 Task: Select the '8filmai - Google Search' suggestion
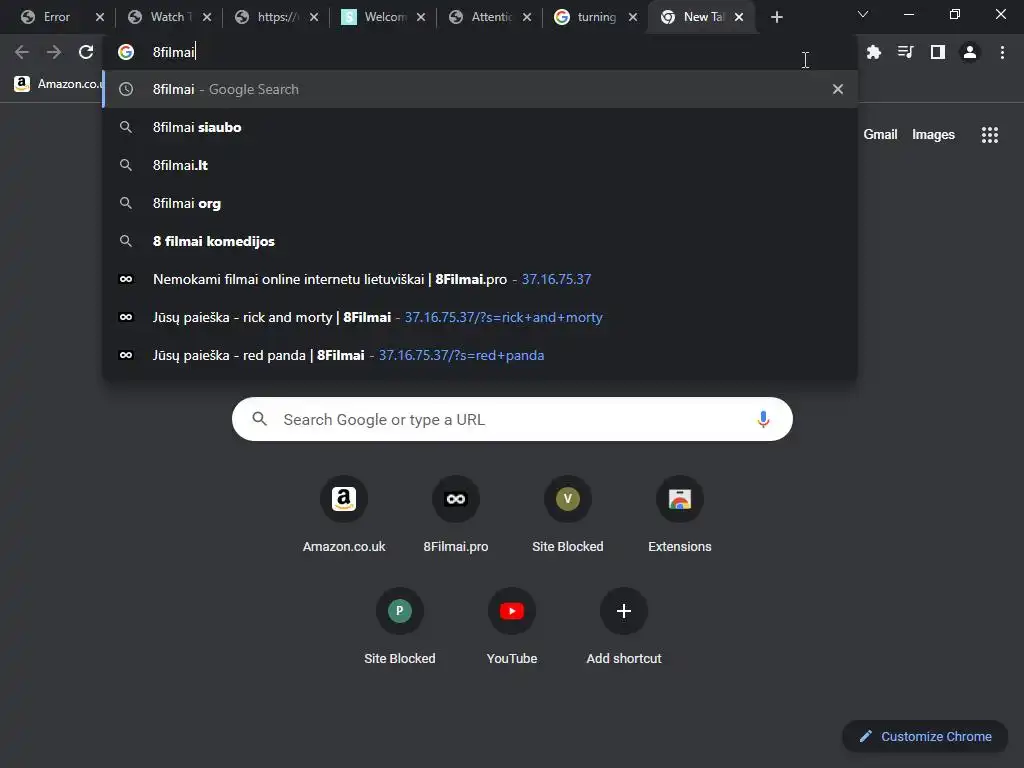(480, 89)
